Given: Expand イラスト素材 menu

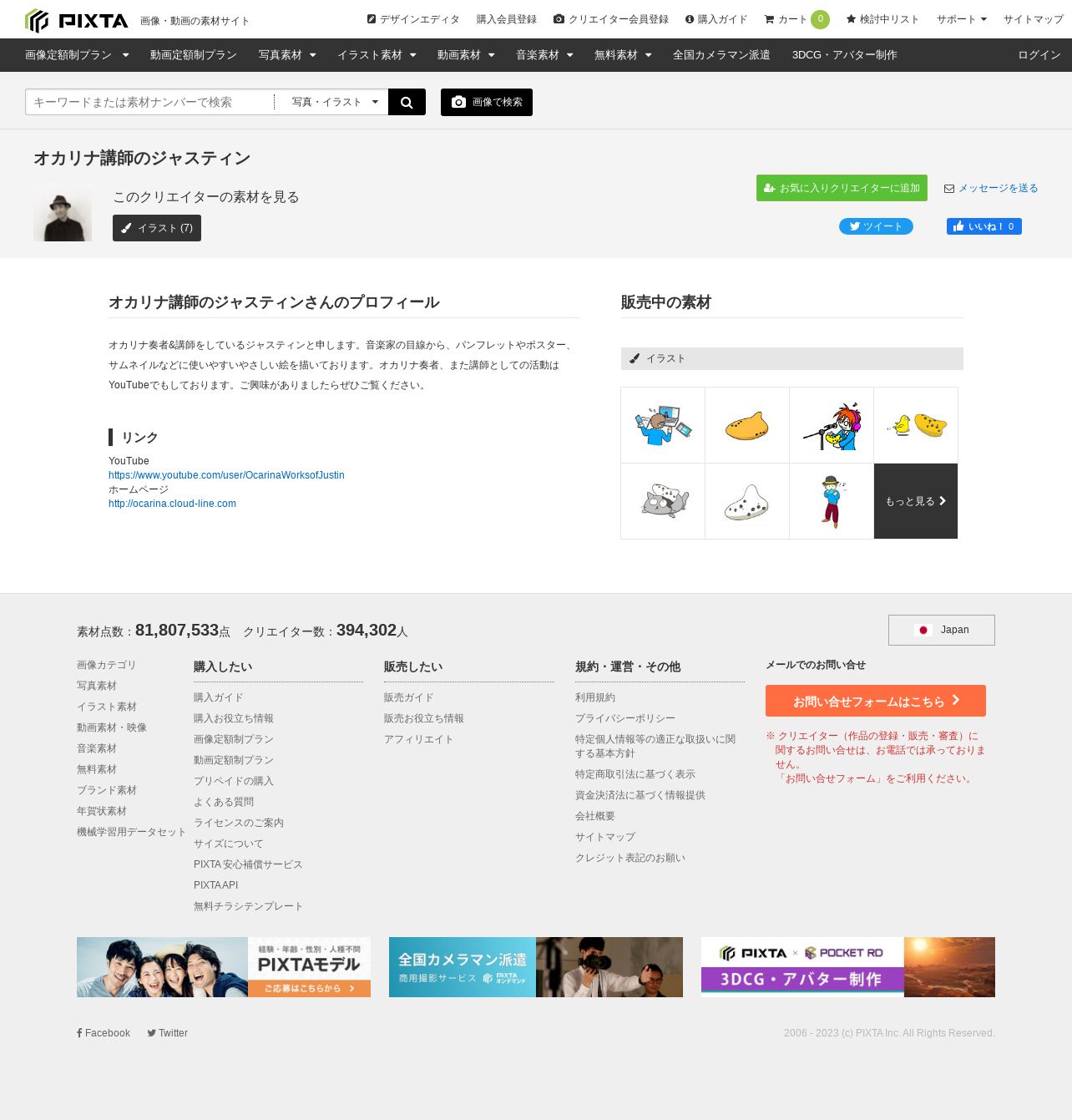Looking at the screenshot, I should coord(377,55).
